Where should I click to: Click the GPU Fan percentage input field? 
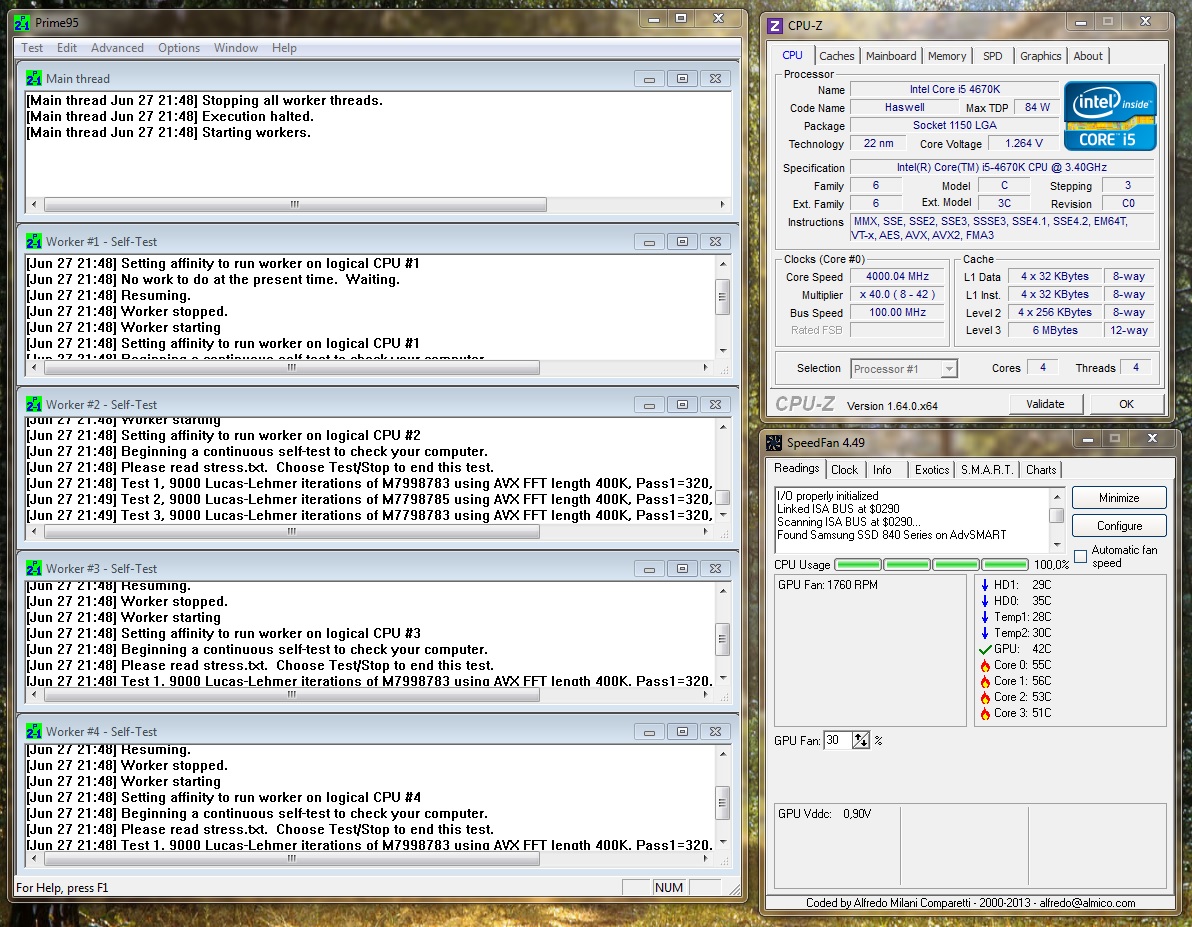pyautogui.click(x=838, y=740)
